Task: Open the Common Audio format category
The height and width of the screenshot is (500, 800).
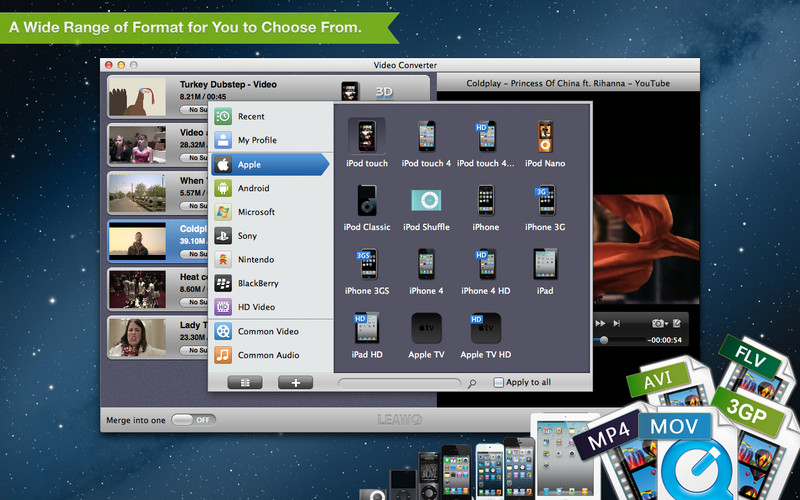Action: pos(271,355)
